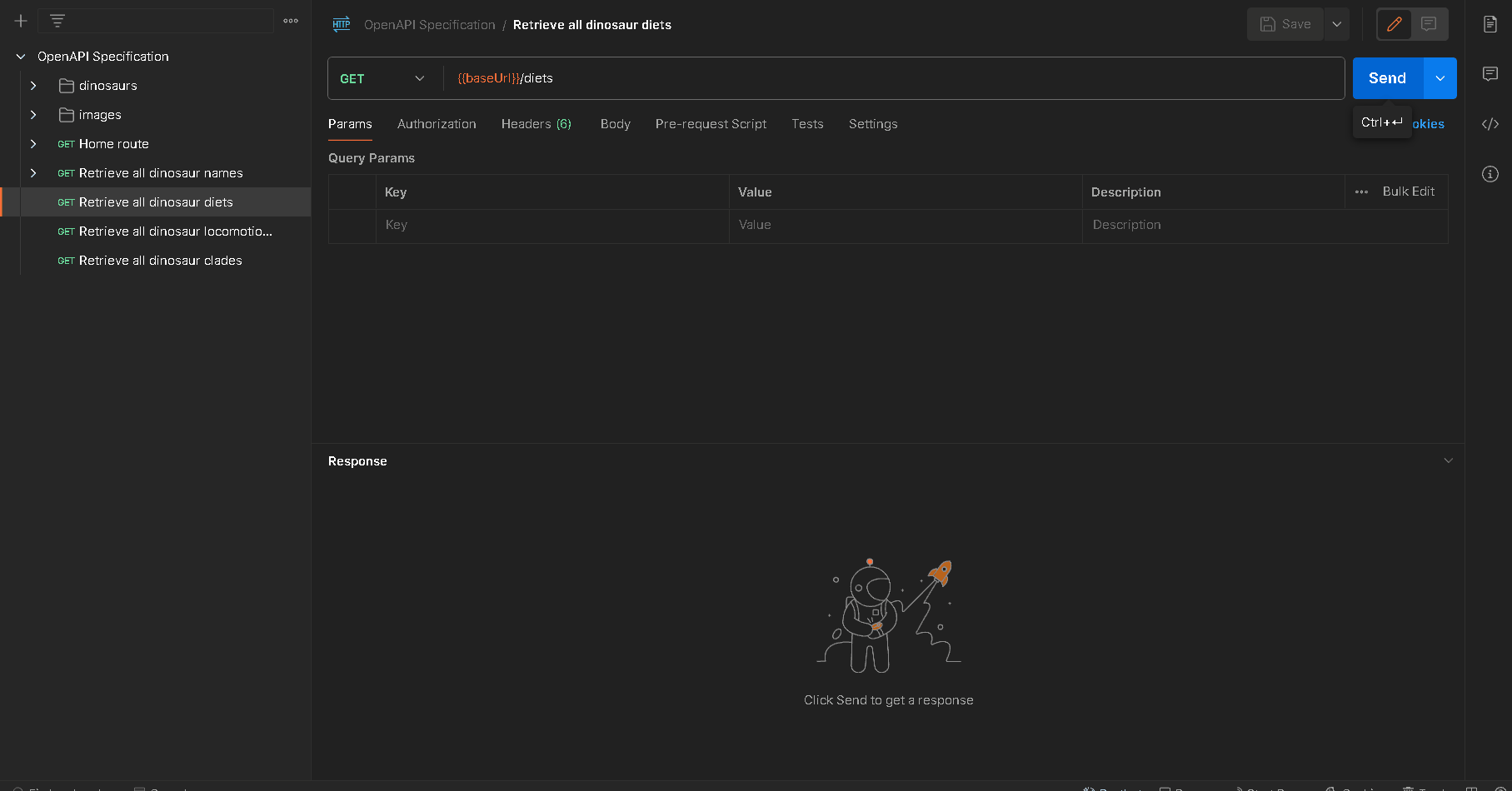Open the comments icon in right sidebar

click(x=1490, y=74)
